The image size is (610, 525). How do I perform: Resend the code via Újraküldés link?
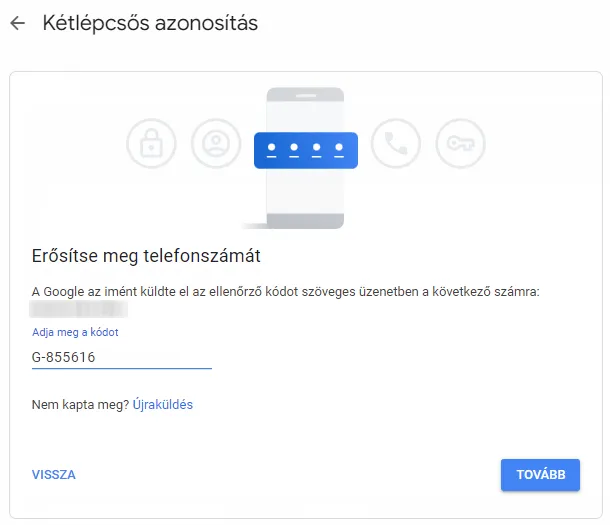(x=163, y=405)
